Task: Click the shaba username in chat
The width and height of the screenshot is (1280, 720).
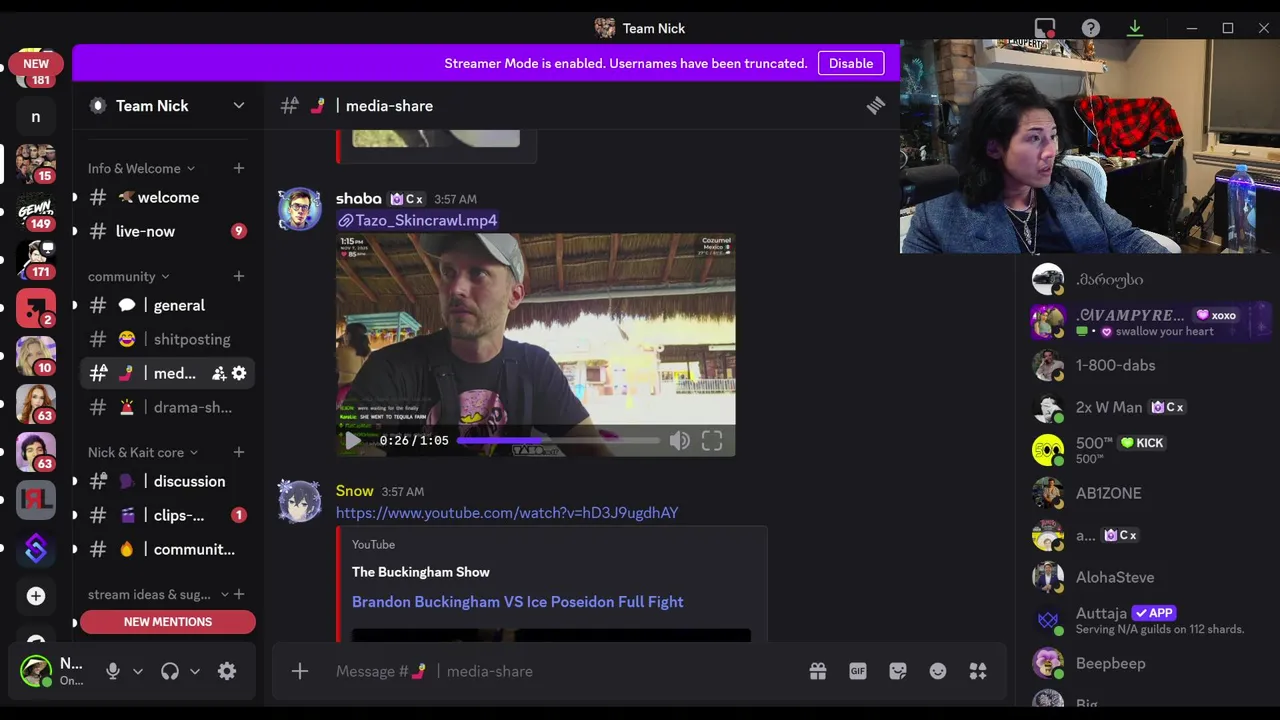Action: pos(359,199)
